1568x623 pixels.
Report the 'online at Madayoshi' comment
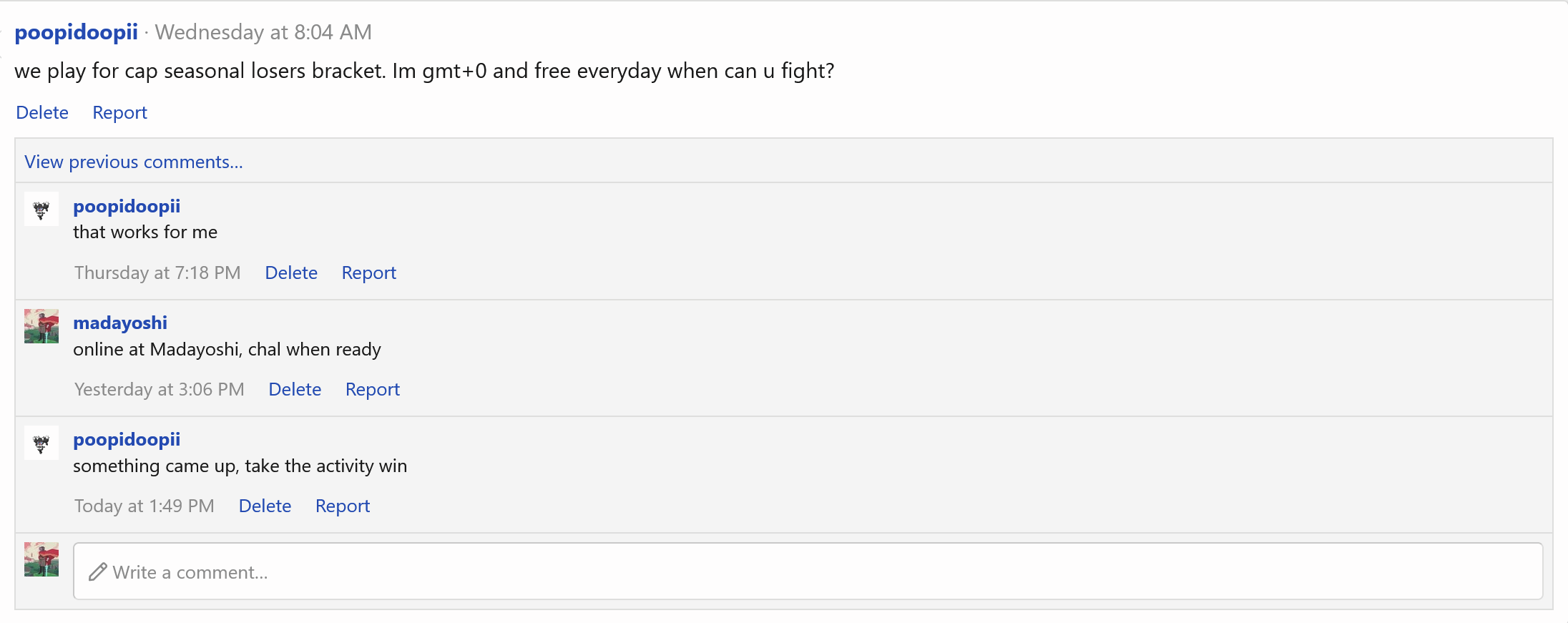point(372,389)
